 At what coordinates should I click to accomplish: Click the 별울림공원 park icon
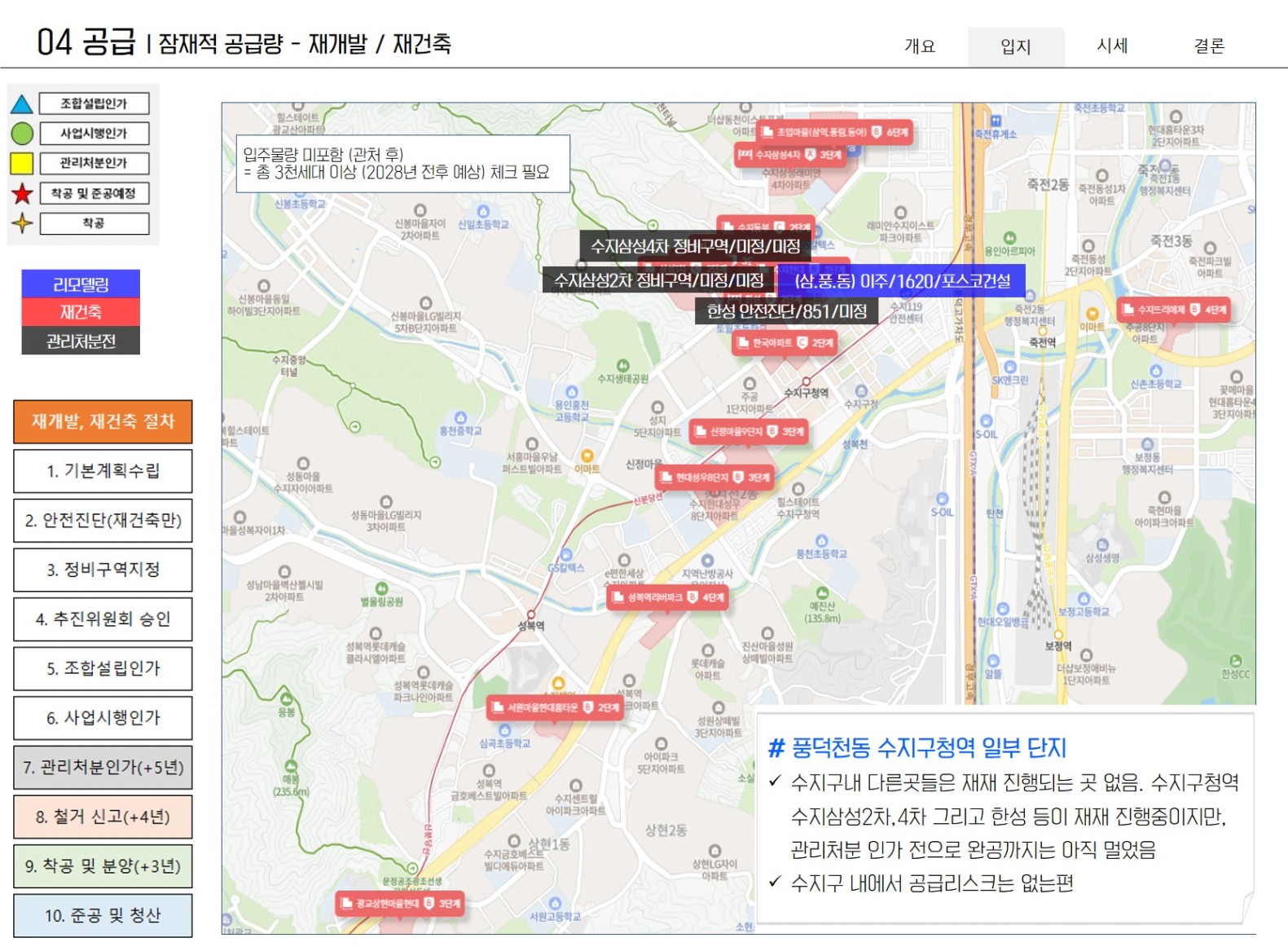pos(382,588)
